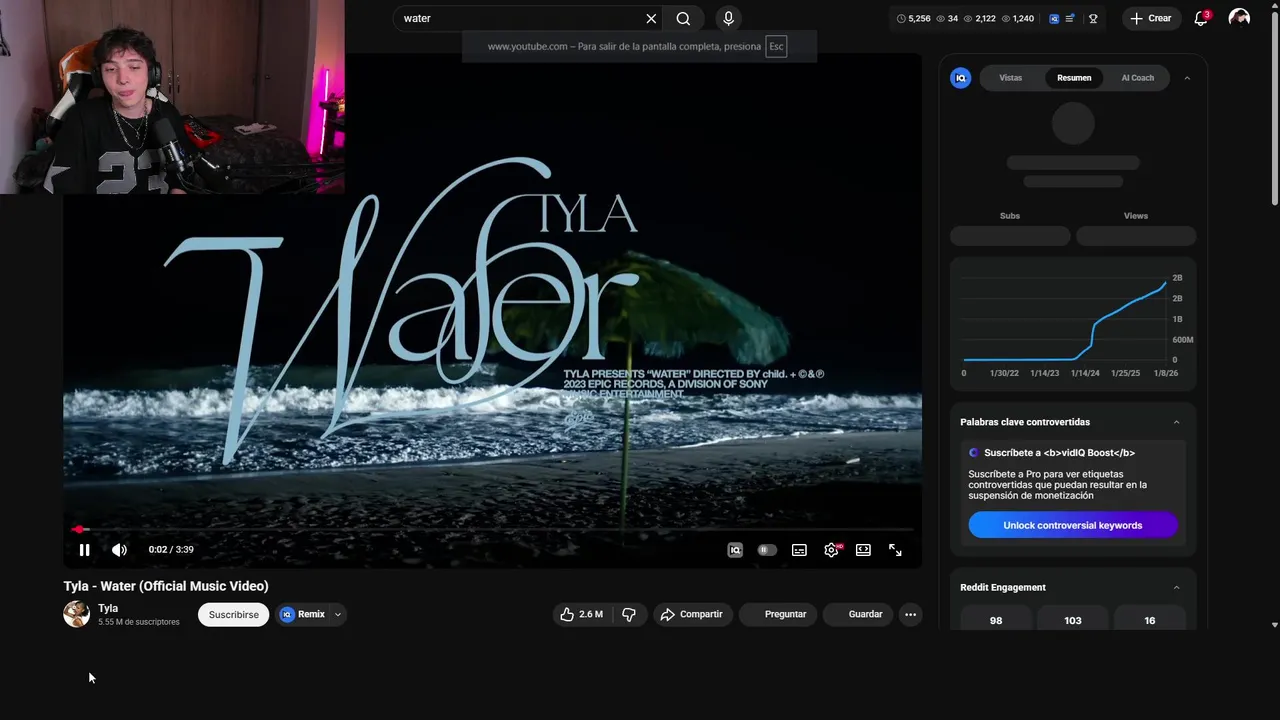This screenshot has height=720, width=1280.
Task: Switch to the AI Coach tab
Action: click(x=1137, y=78)
